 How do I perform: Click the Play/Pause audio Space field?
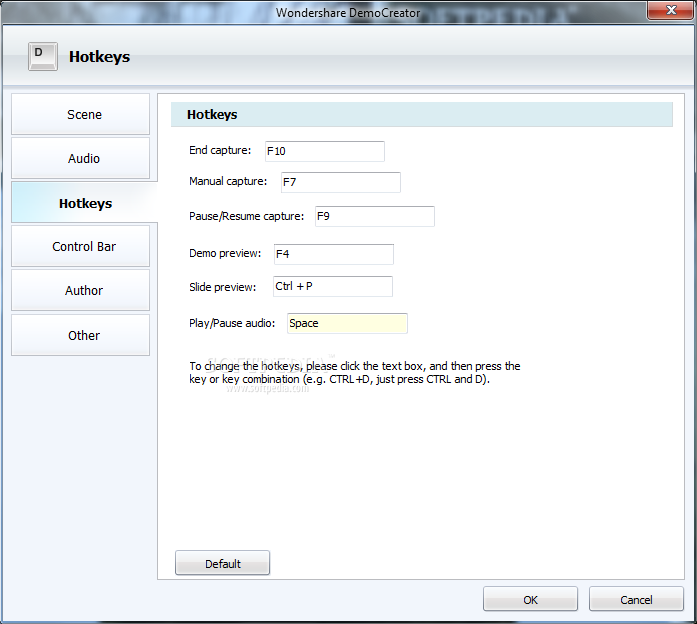(347, 324)
